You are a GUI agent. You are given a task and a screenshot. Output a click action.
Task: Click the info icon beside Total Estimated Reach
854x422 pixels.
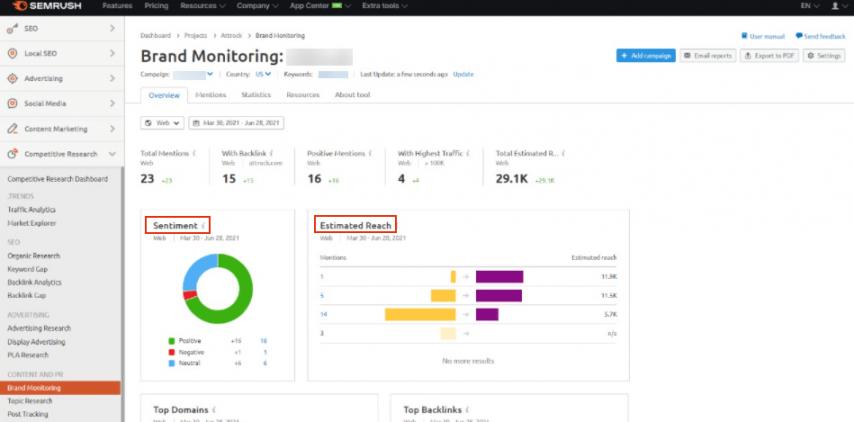(x=564, y=154)
